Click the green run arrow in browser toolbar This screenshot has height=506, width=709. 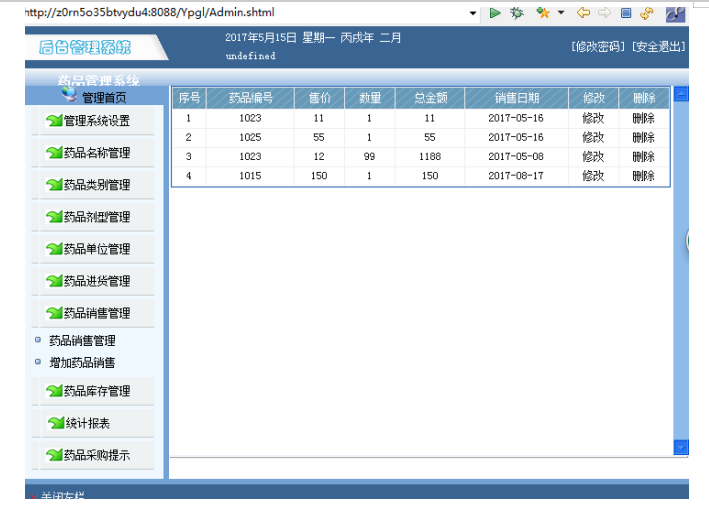pos(495,13)
